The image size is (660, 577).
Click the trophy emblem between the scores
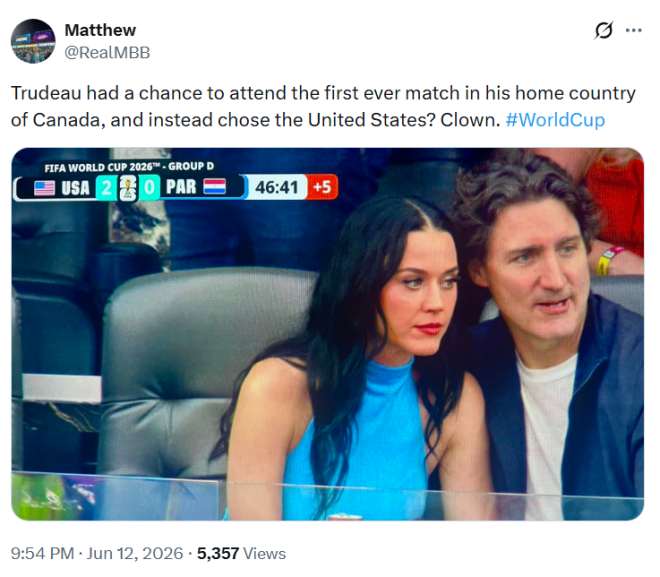tap(128, 188)
